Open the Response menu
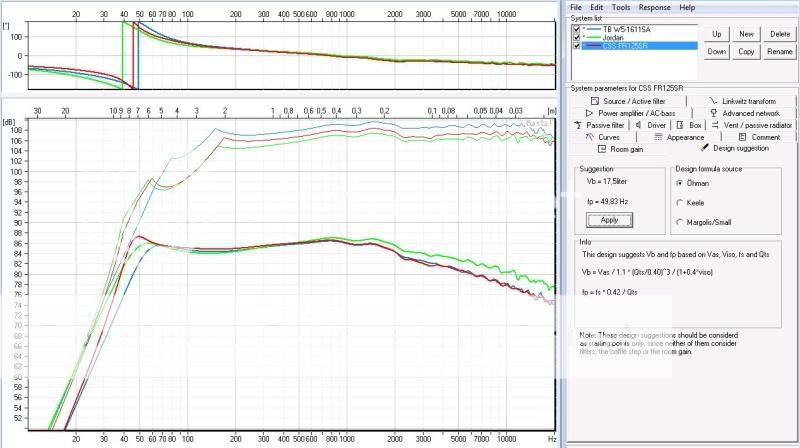Image resolution: width=800 pixels, height=448 pixels. (x=656, y=7)
